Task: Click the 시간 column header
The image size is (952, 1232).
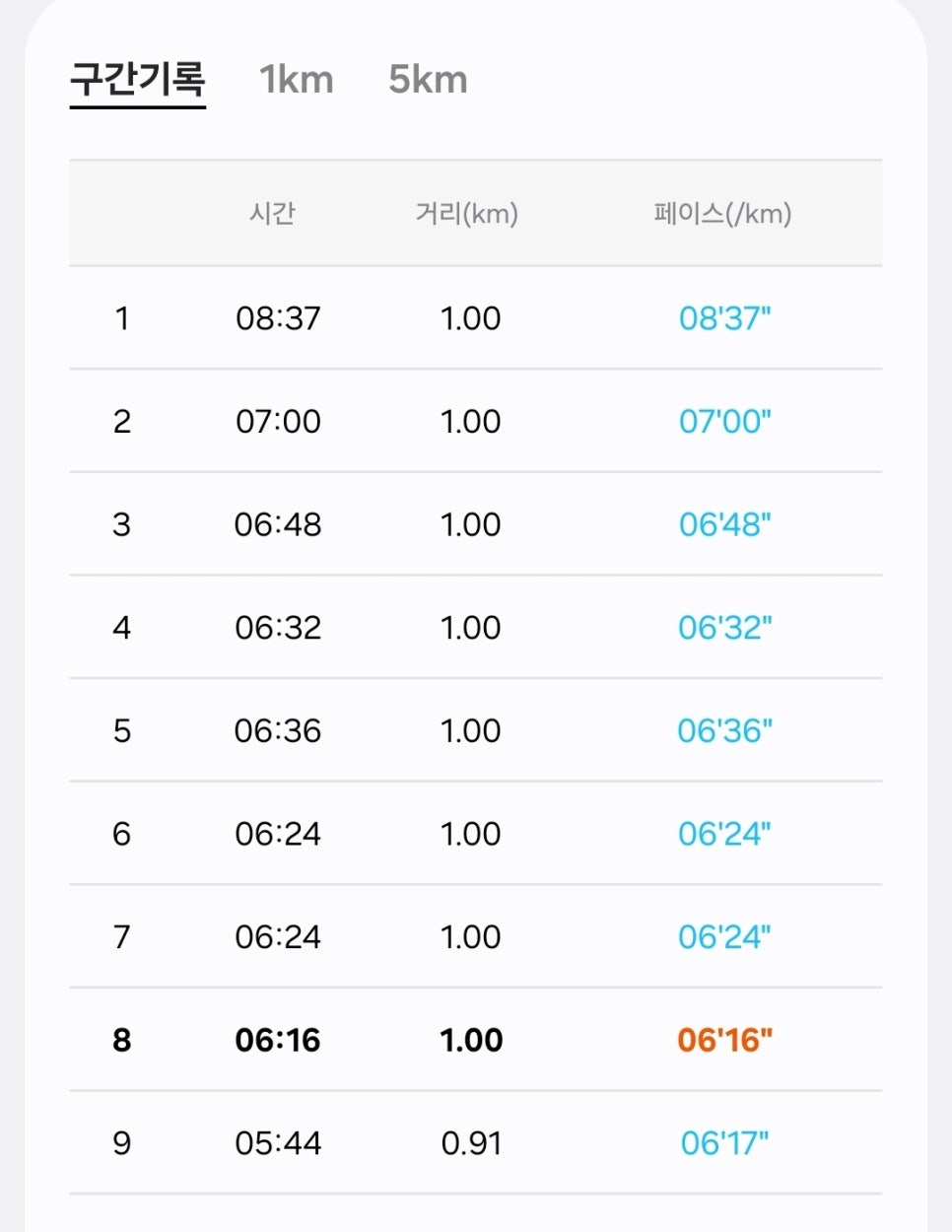Action: coord(272,213)
